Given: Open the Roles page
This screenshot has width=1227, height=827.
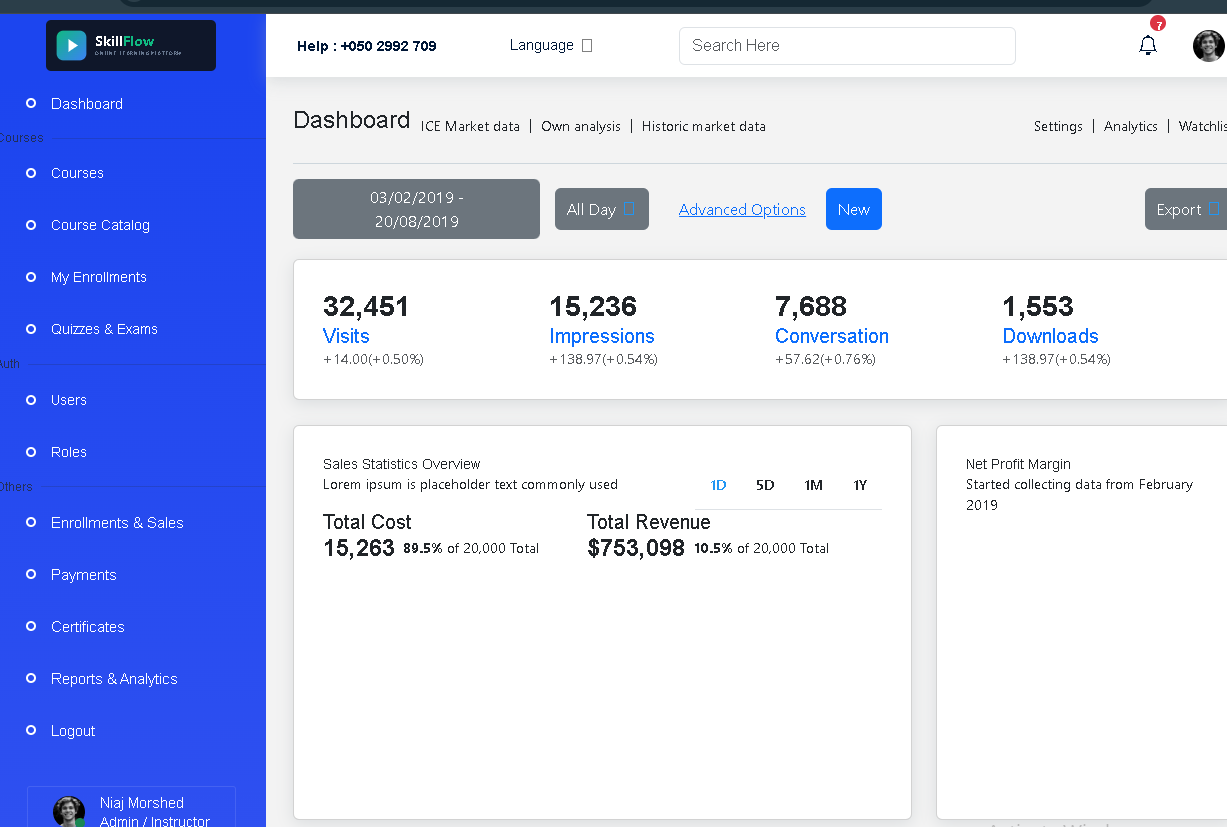Looking at the screenshot, I should pyautogui.click(x=69, y=452).
